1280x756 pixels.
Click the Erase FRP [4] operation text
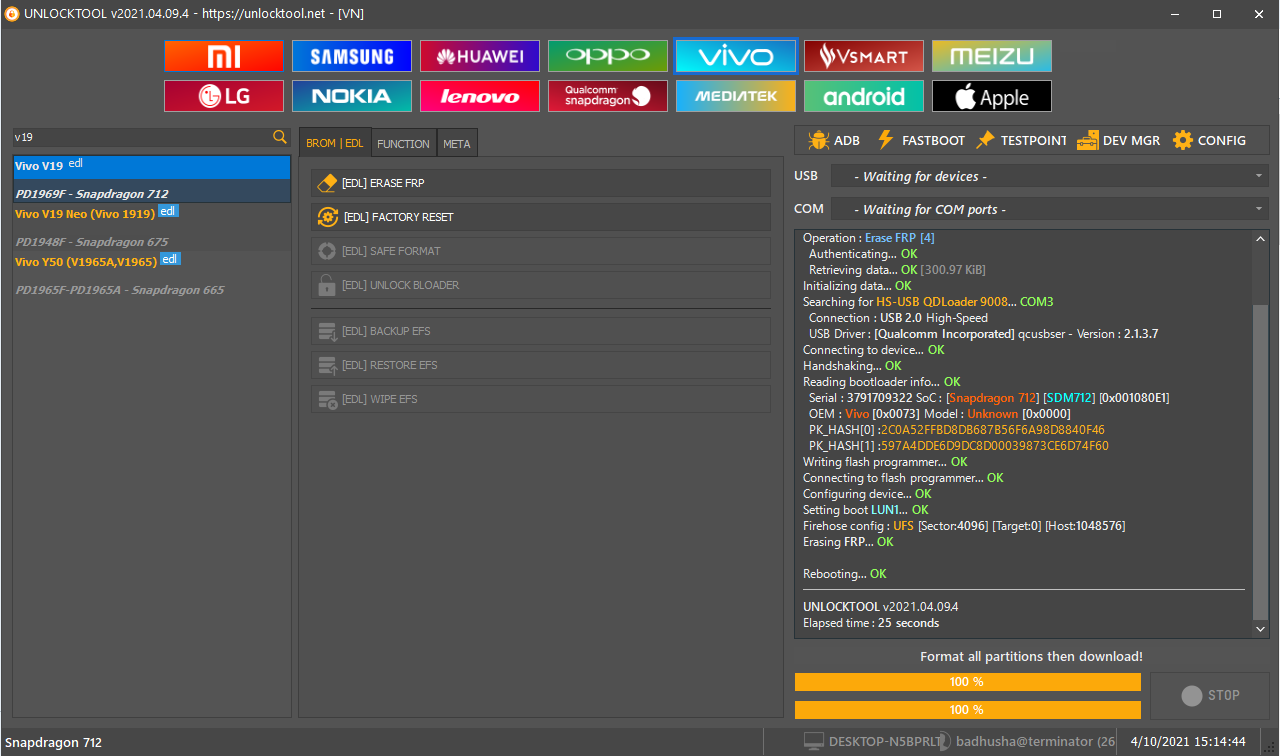900,238
